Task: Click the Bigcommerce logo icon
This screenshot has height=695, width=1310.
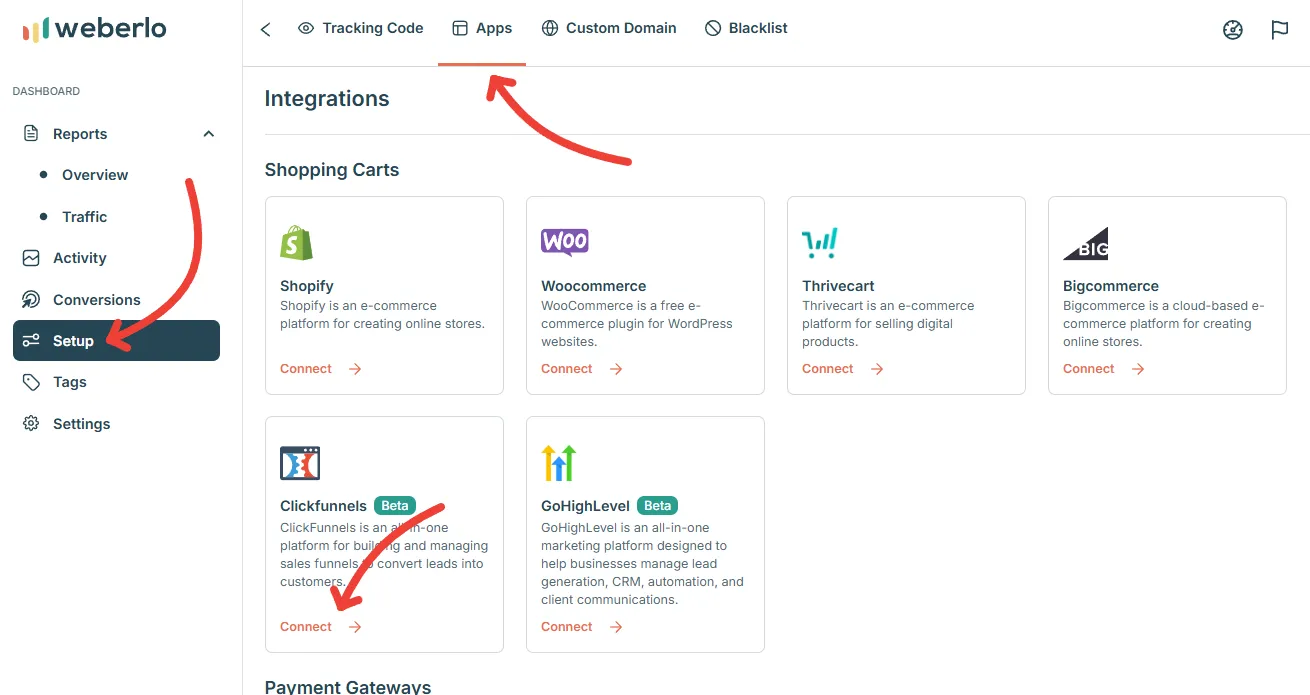Action: [1086, 244]
